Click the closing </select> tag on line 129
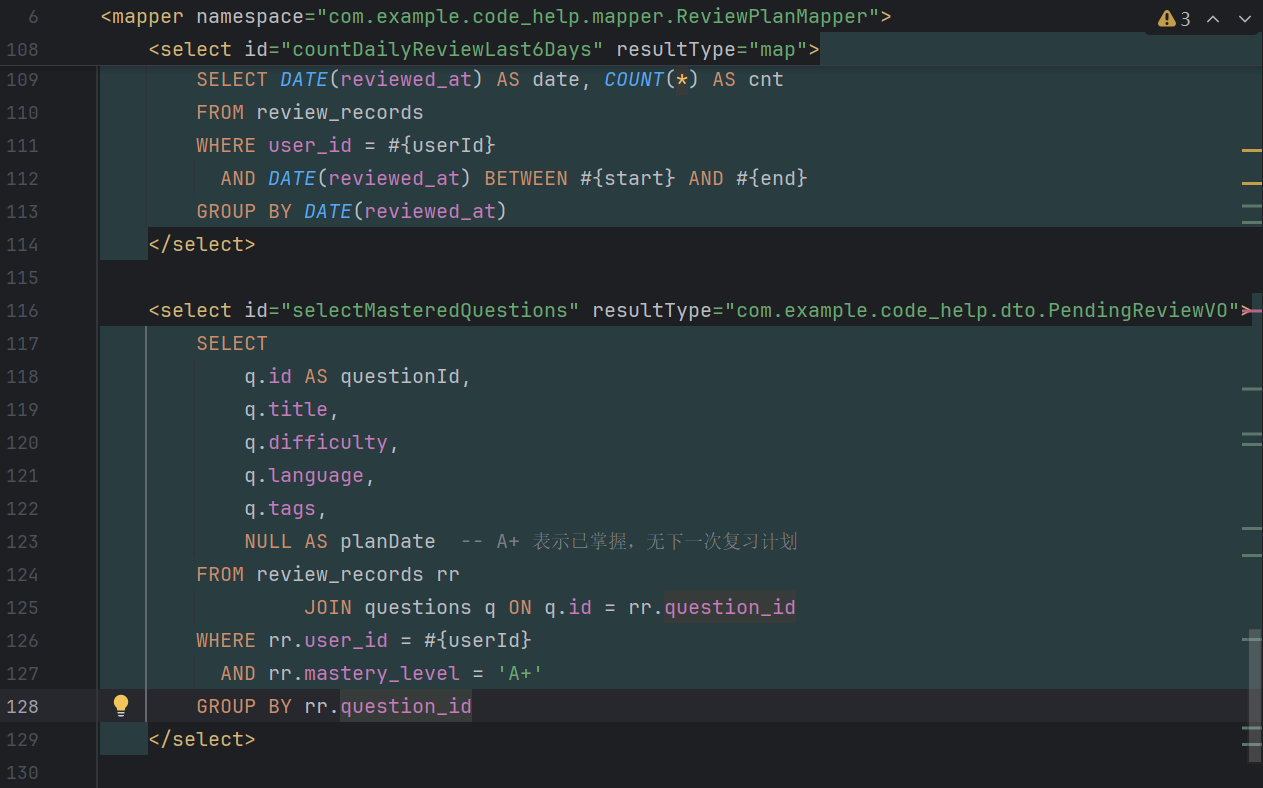The height and width of the screenshot is (788, 1263). (202, 740)
